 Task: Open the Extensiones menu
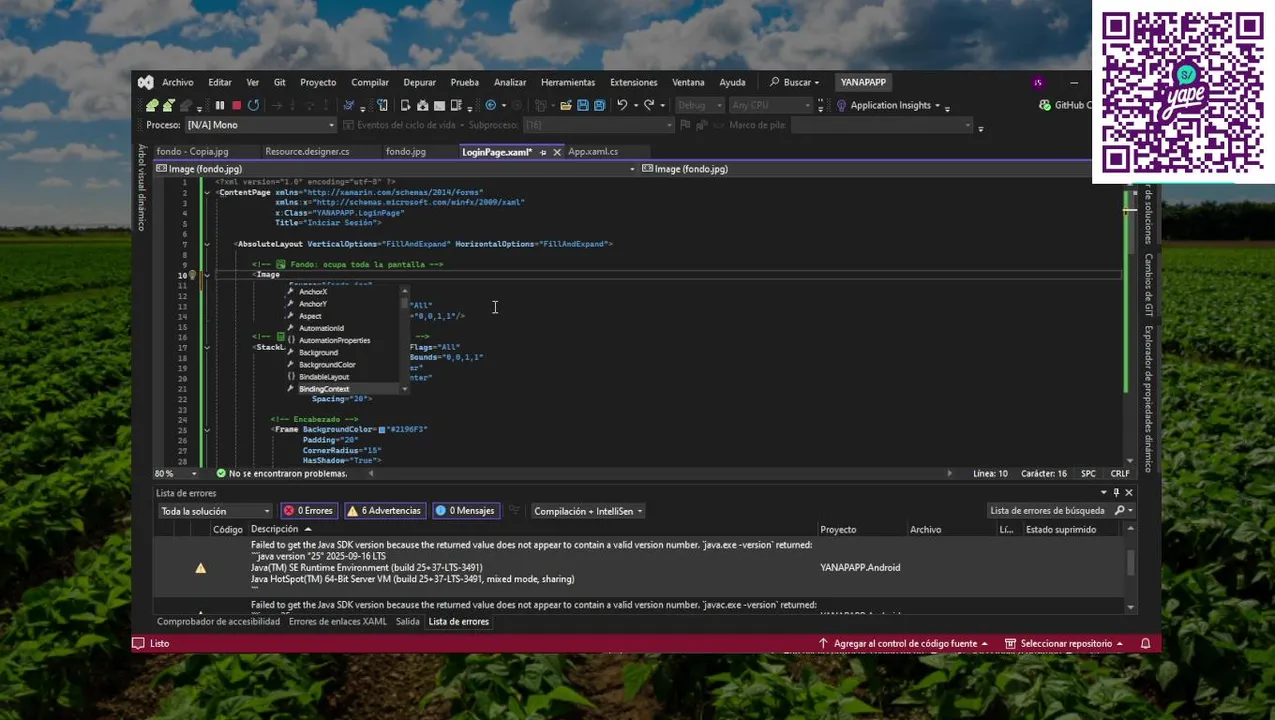click(x=633, y=82)
